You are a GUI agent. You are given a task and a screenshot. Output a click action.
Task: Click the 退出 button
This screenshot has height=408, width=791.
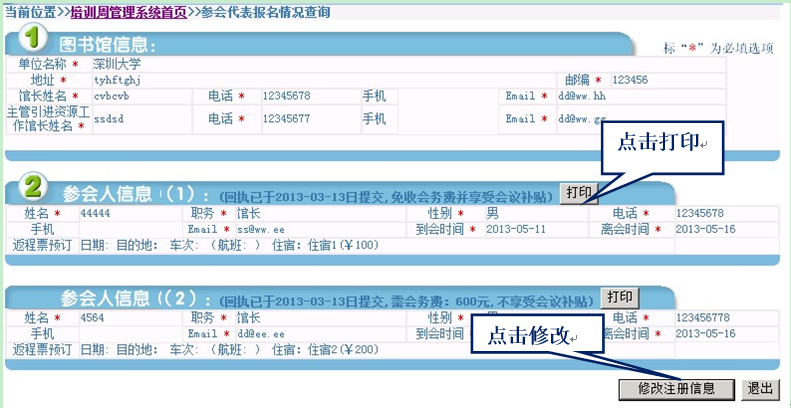point(759,388)
